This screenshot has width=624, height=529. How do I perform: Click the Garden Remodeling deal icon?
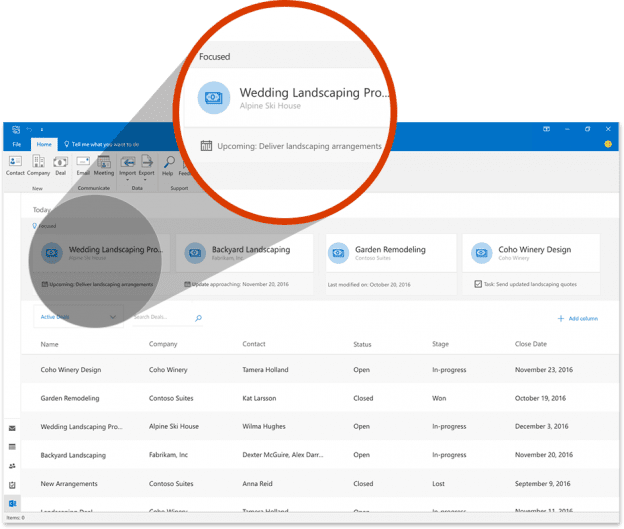pos(338,253)
